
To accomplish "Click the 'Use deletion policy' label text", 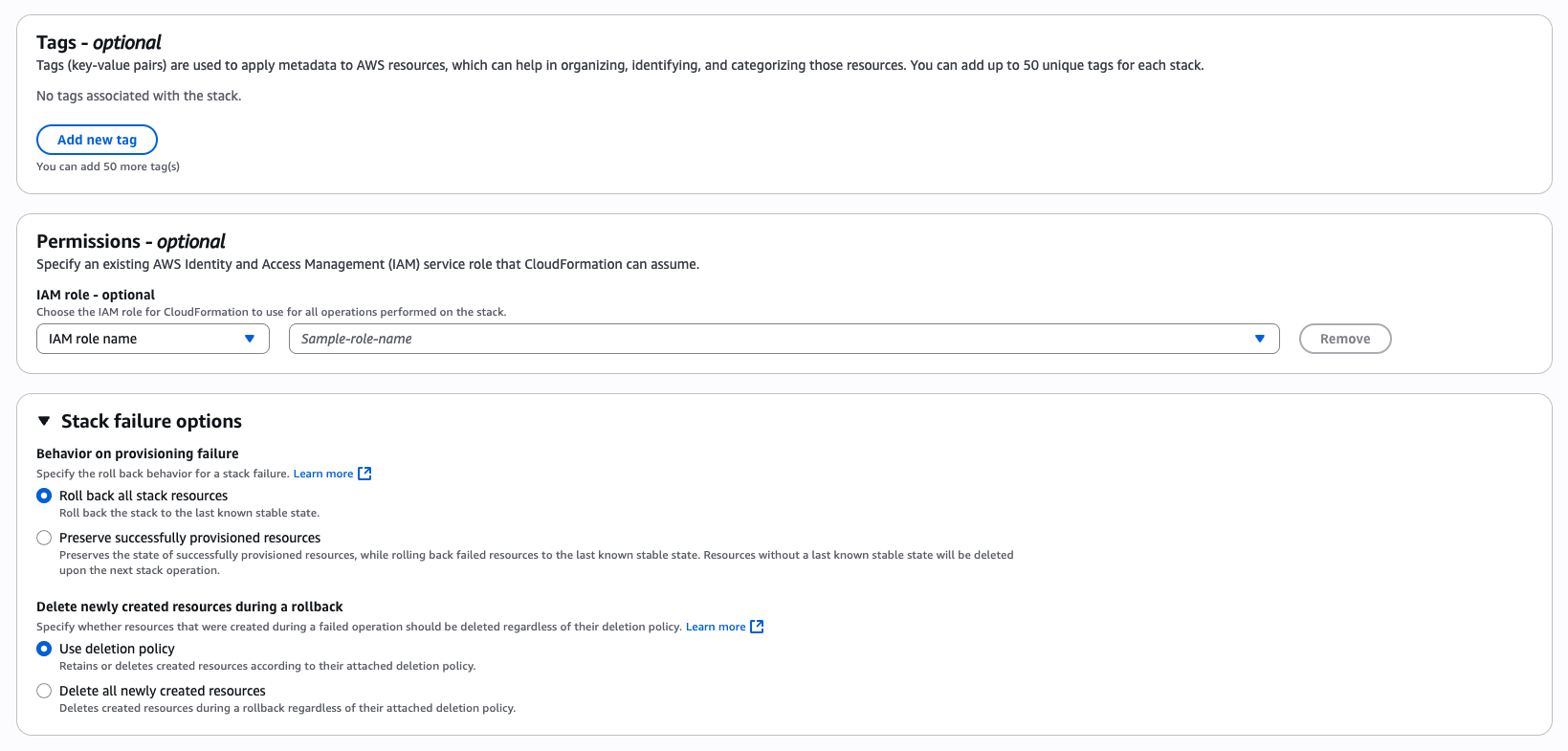I will click(x=117, y=649).
